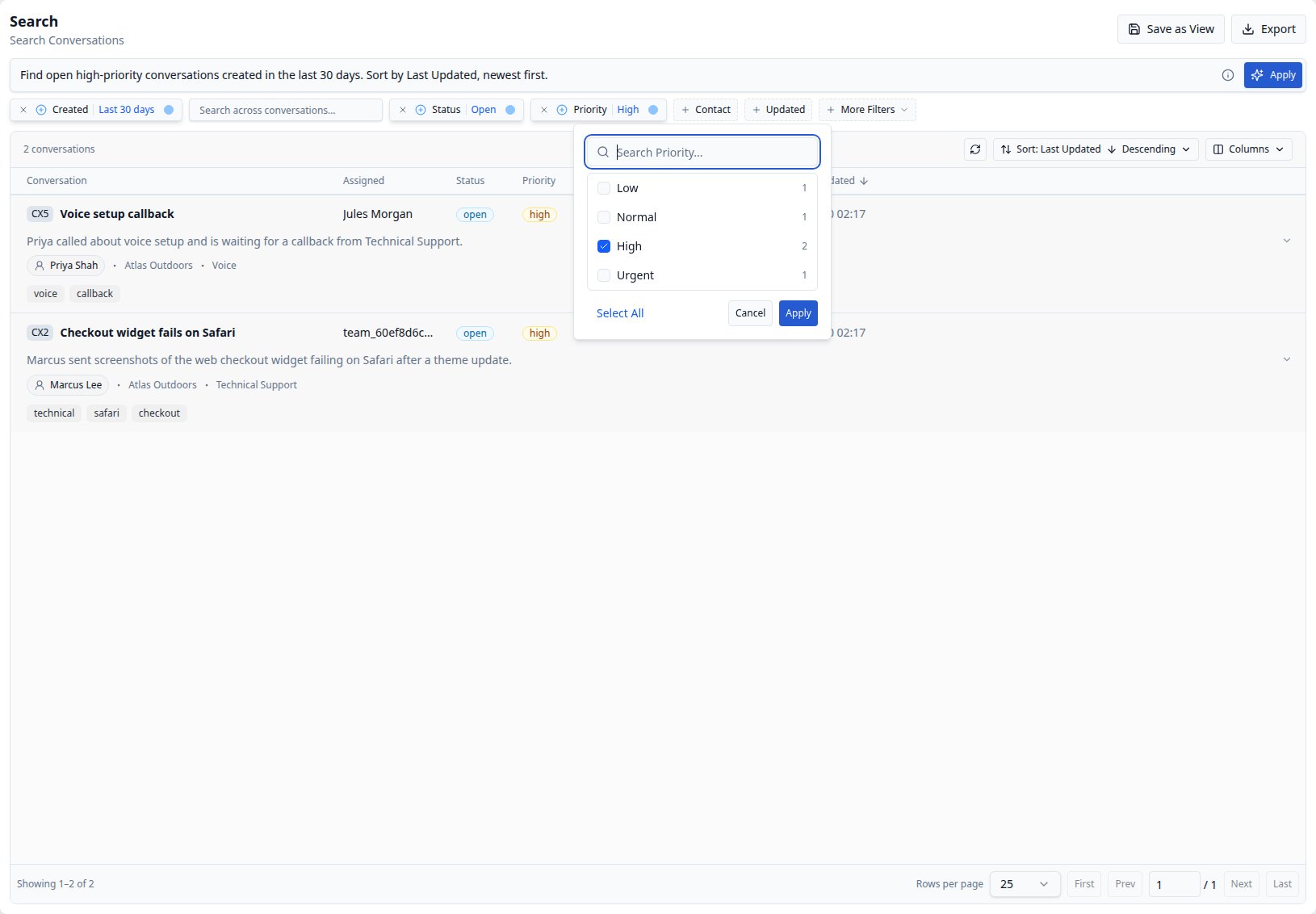Viewport: 1316px width, 914px height.
Task: Open the Status Open value selector
Action: click(x=484, y=110)
